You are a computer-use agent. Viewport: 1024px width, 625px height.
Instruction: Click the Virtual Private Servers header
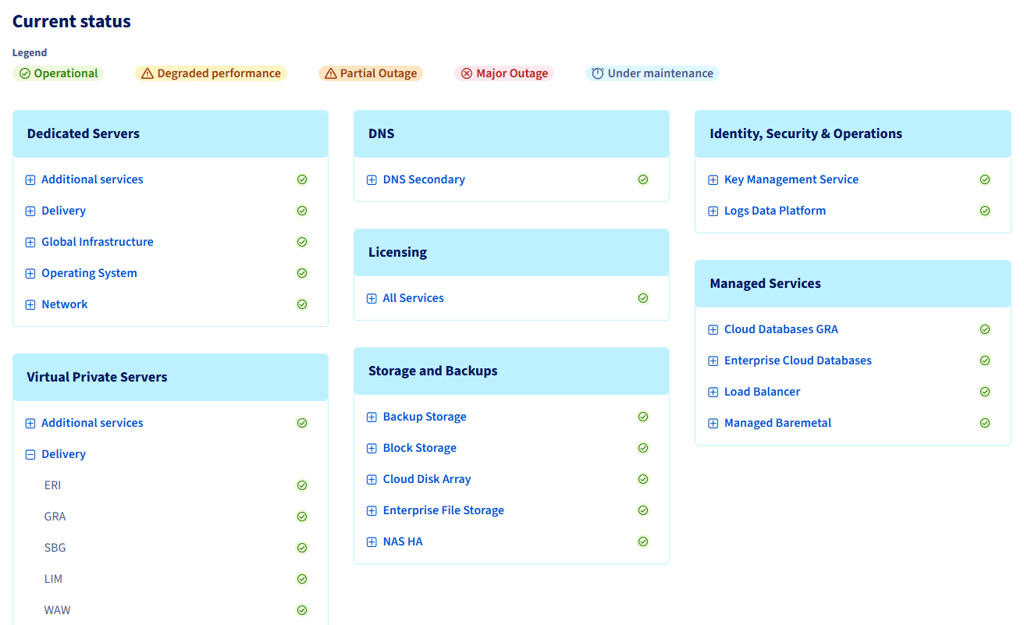coord(170,377)
